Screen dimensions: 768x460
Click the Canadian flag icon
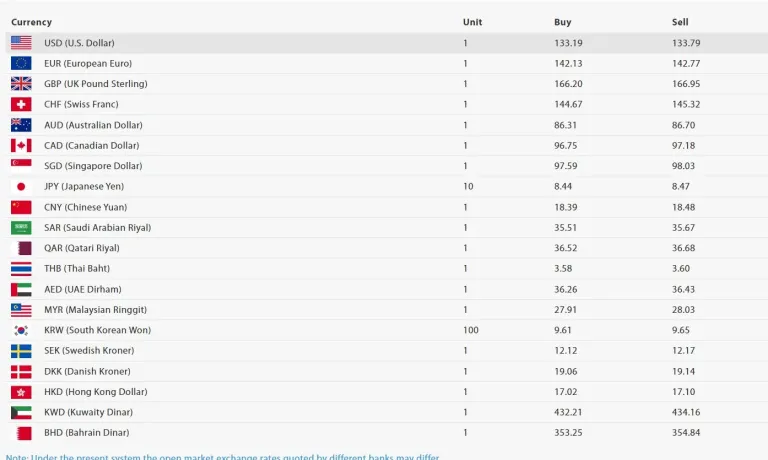pyautogui.click(x=21, y=146)
